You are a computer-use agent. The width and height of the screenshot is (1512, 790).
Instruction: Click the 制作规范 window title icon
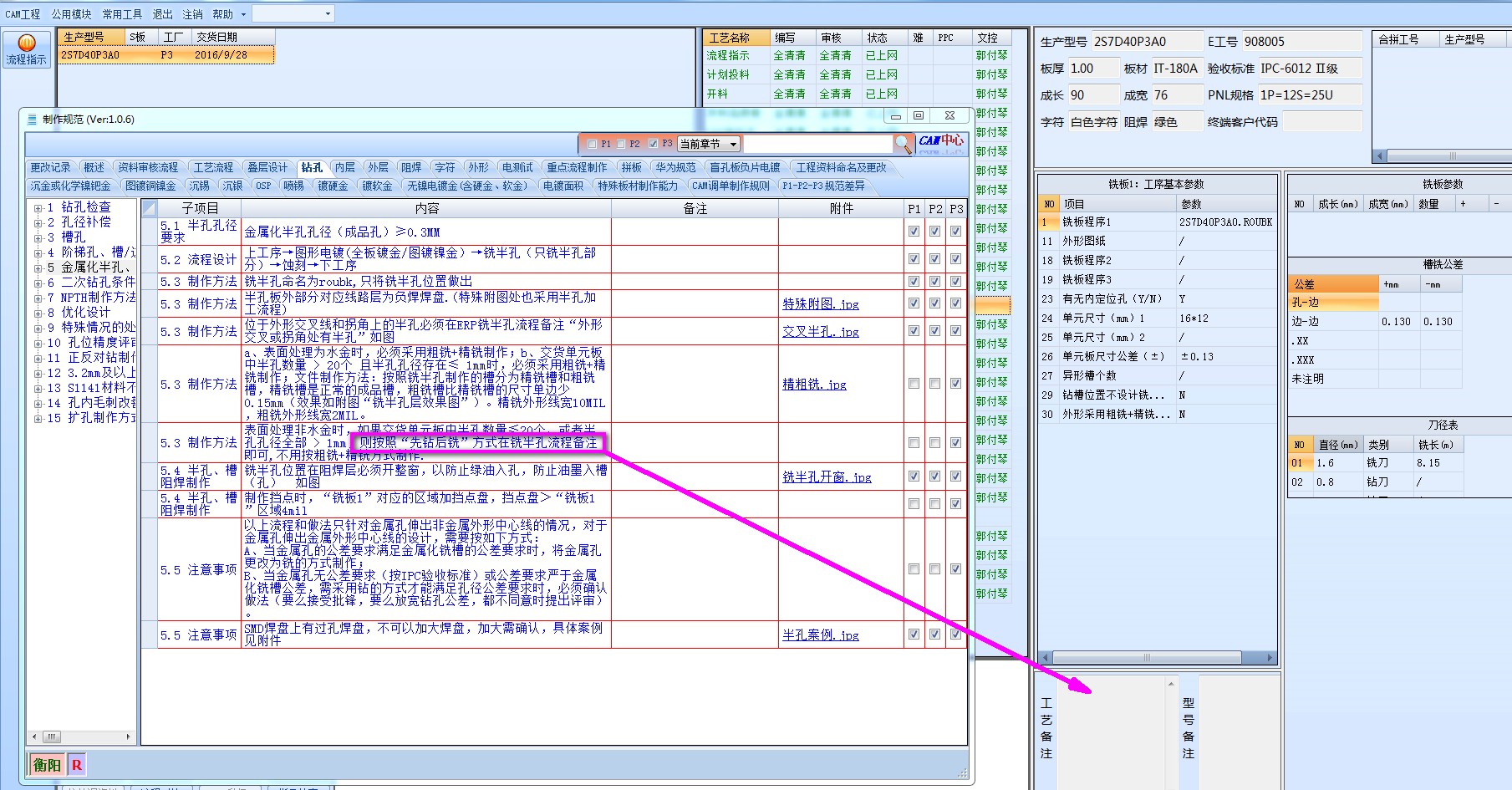tap(32, 120)
